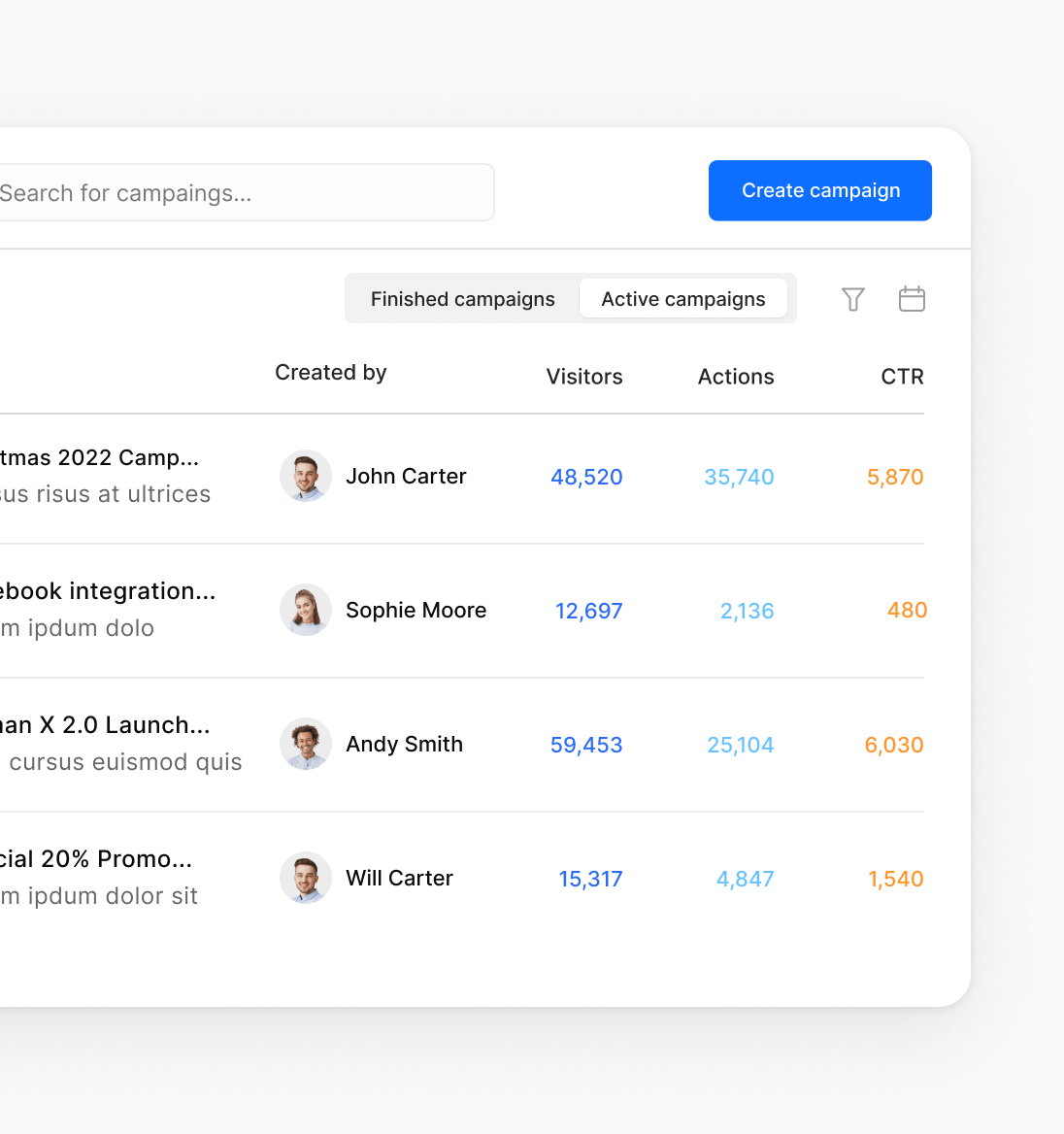Click CTR value 6,030

(894, 744)
